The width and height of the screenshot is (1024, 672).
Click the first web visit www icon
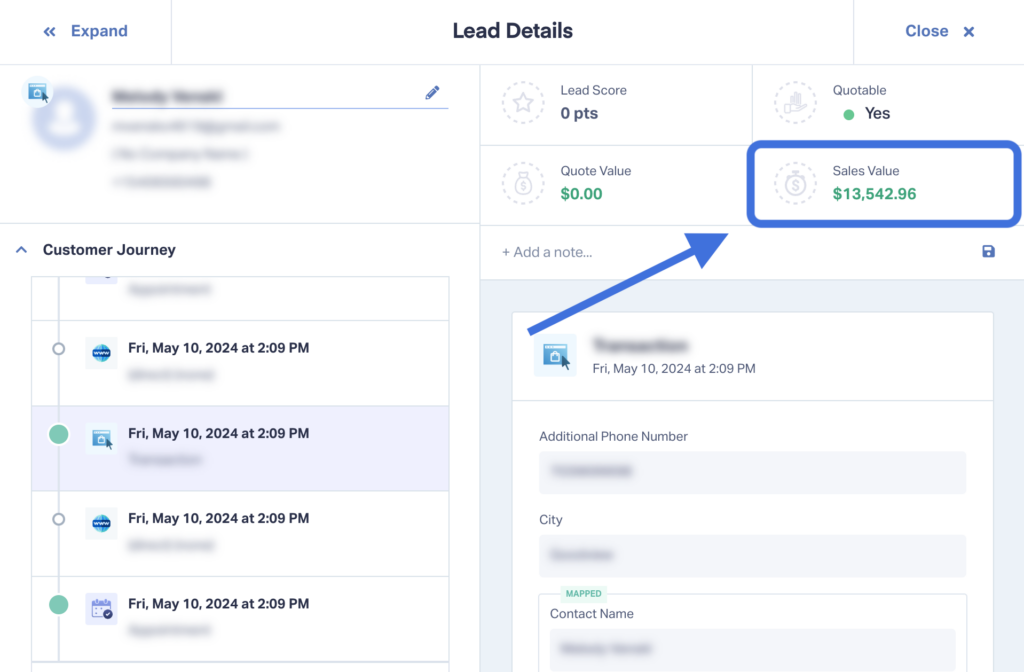pyautogui.click(x=101, y=353)
